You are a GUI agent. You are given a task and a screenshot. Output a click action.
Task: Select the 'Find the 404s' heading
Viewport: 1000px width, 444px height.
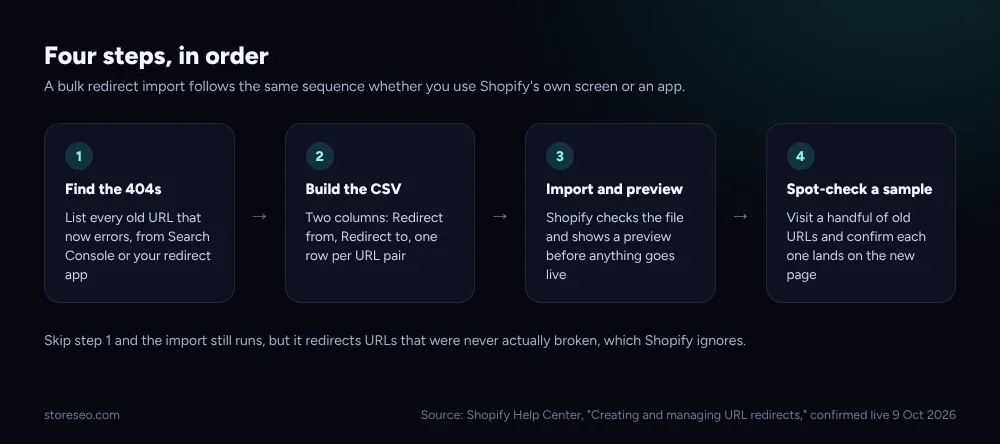click(113, 189)
